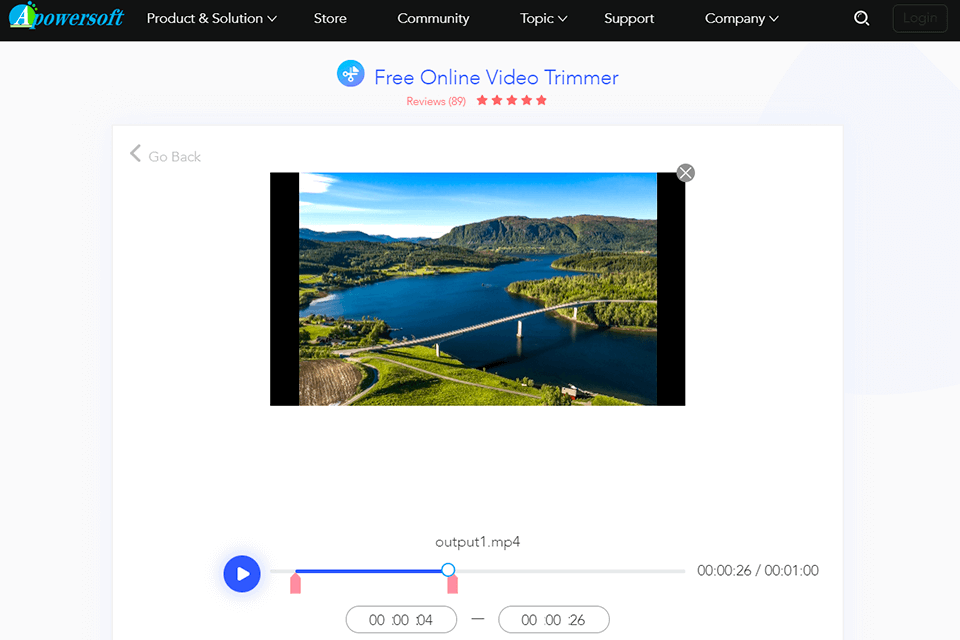Screen dimensions: 960x640
Task: Expand Product & Solution menu
Action: [x=211, y=18]
